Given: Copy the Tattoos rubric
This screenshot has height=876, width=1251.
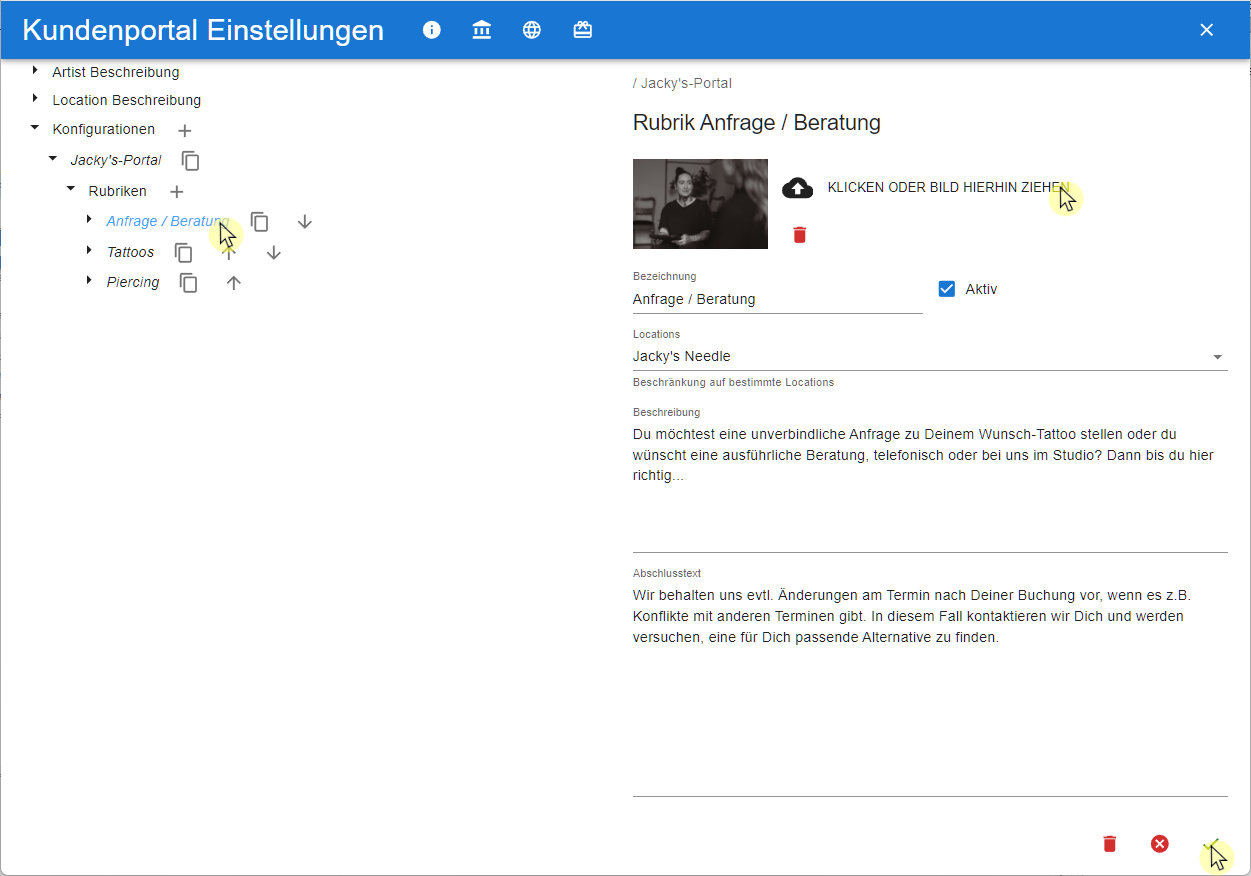Looking at the screenshot, I should tap(184, 253).
